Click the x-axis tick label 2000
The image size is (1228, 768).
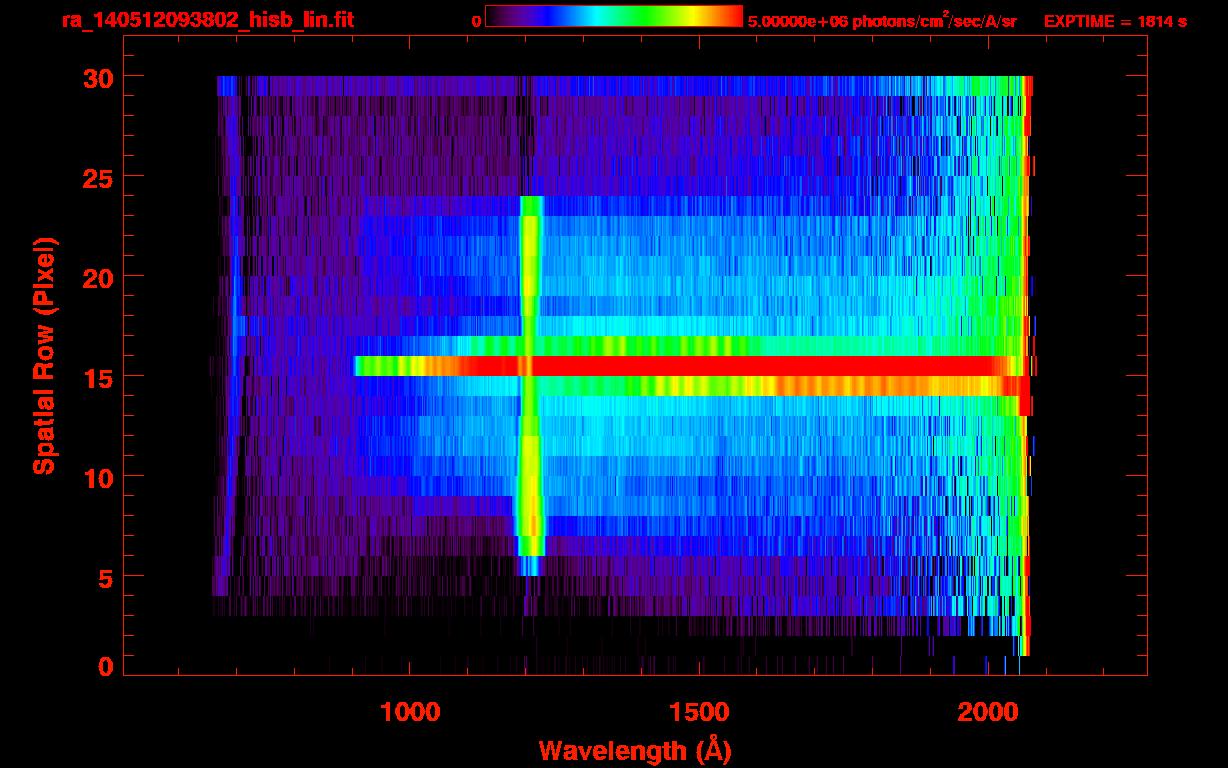[x=988, y=711]
